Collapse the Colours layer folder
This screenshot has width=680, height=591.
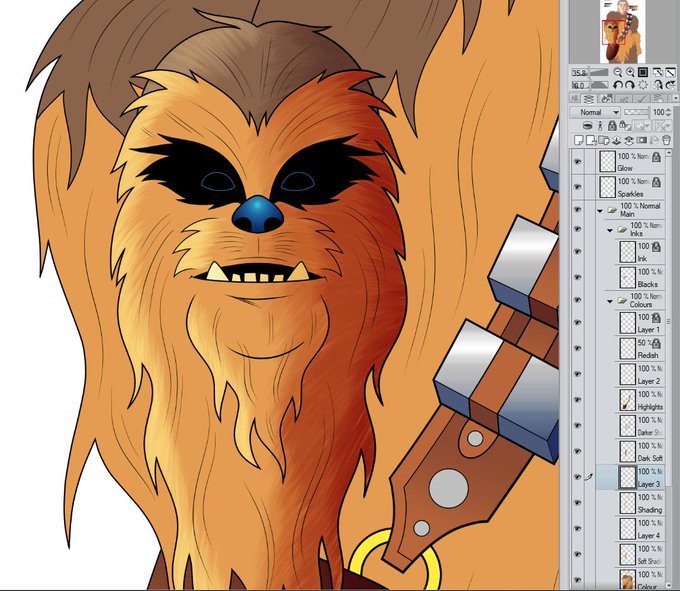[610, 301]
